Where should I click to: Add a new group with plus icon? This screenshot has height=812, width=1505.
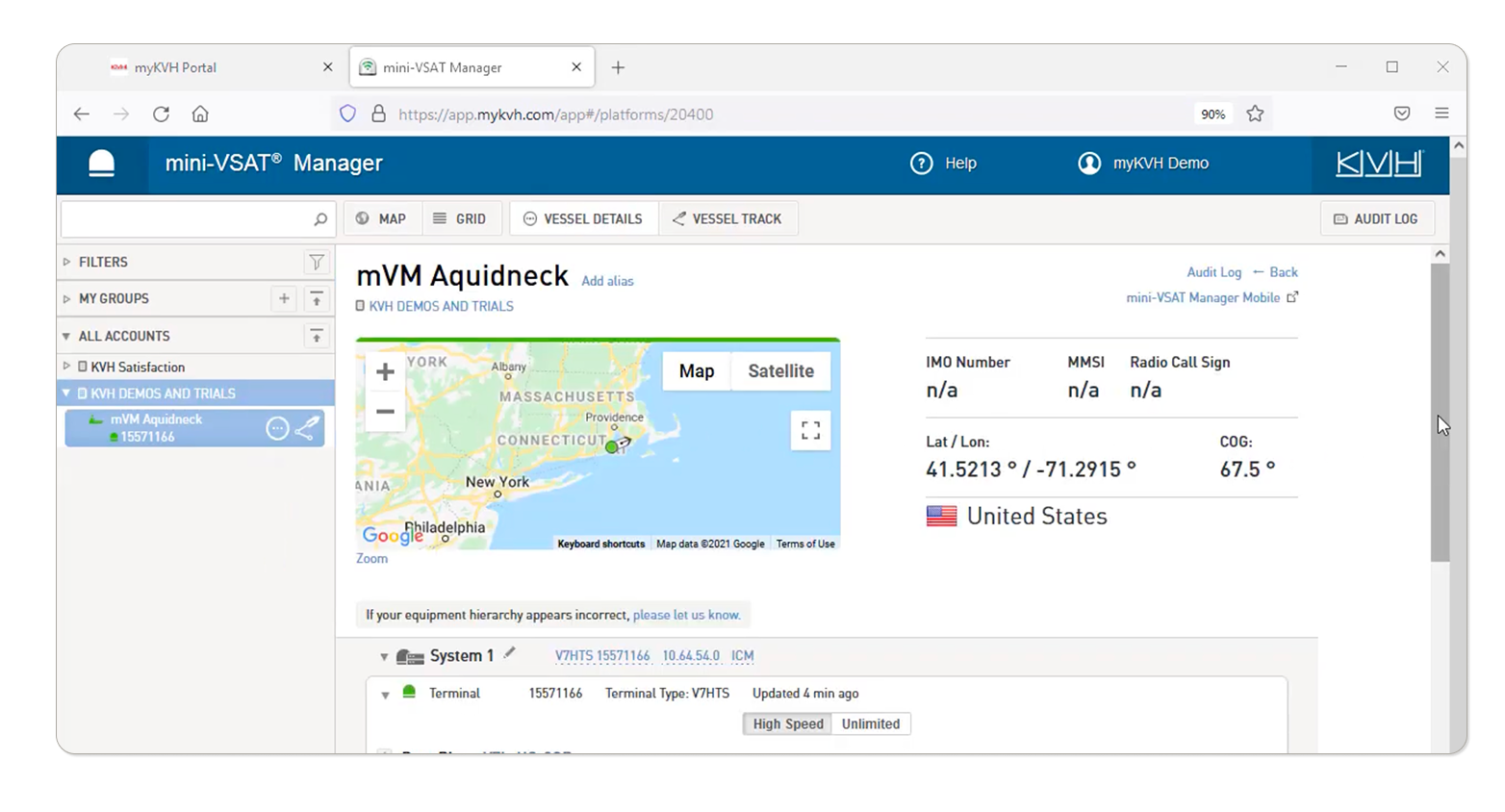pos(284,299)
